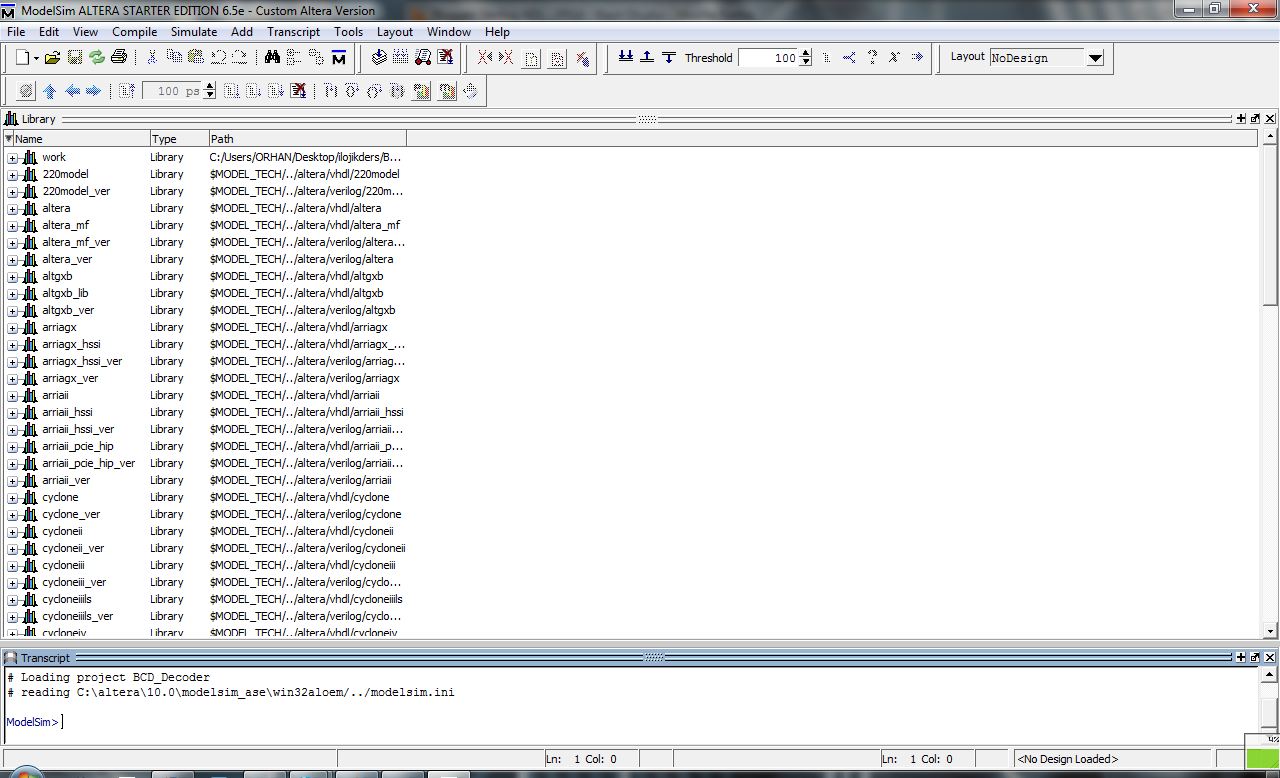Zoom the Library panel with plus button
1280x778 pixels.
click(1241, 119)
